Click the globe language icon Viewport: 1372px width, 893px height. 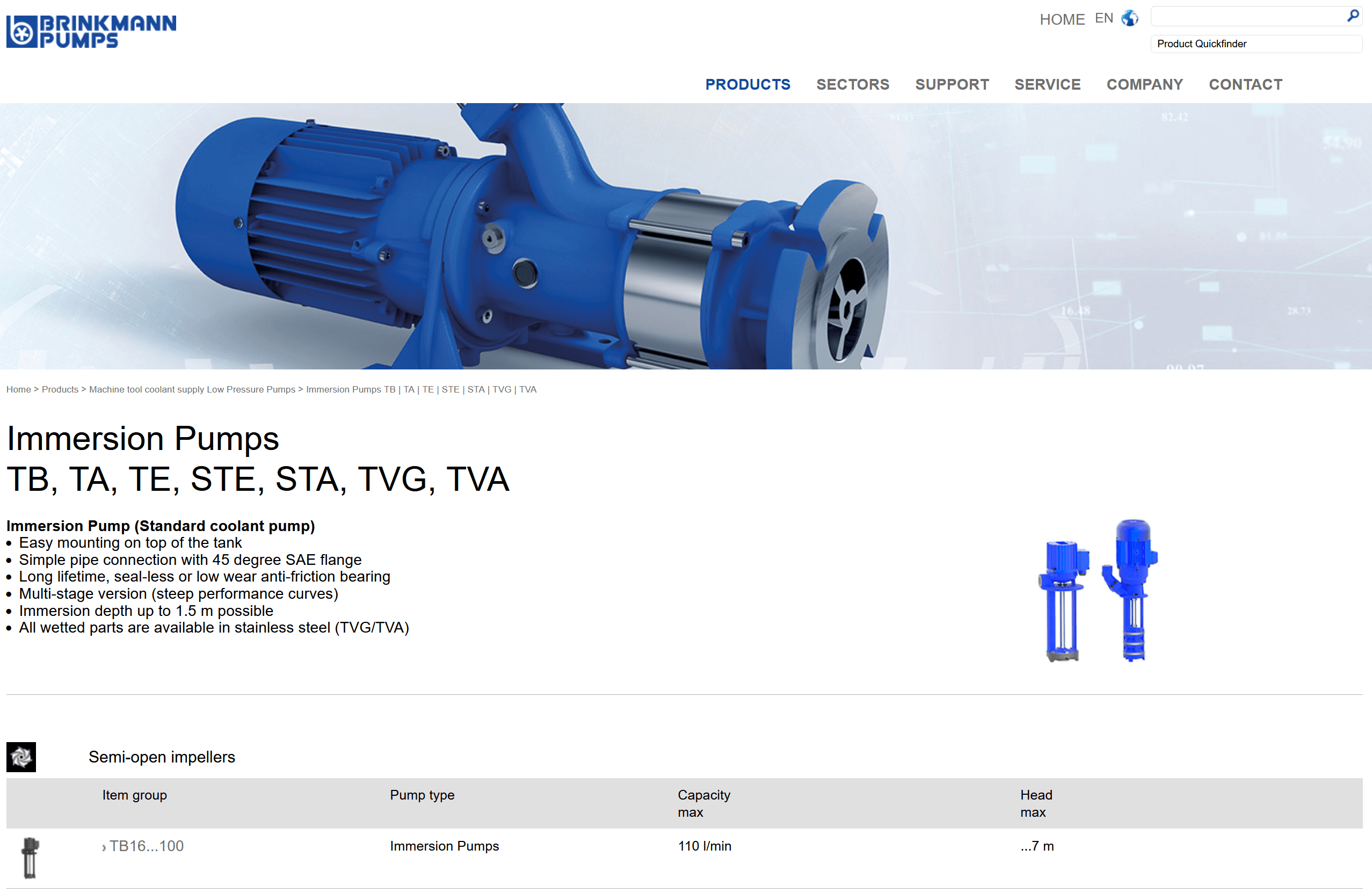tap(1129, 18)
